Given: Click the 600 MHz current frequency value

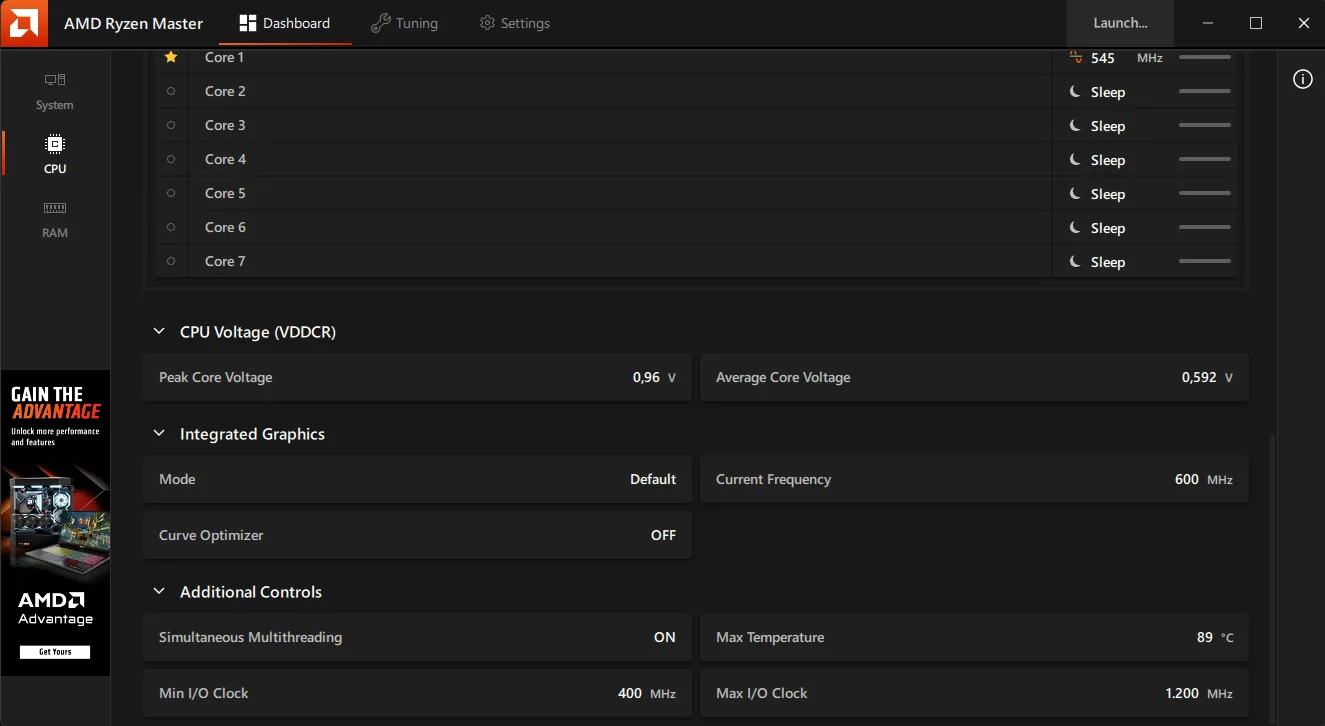Looking at the screenshot, I should tap(1204, 479).
